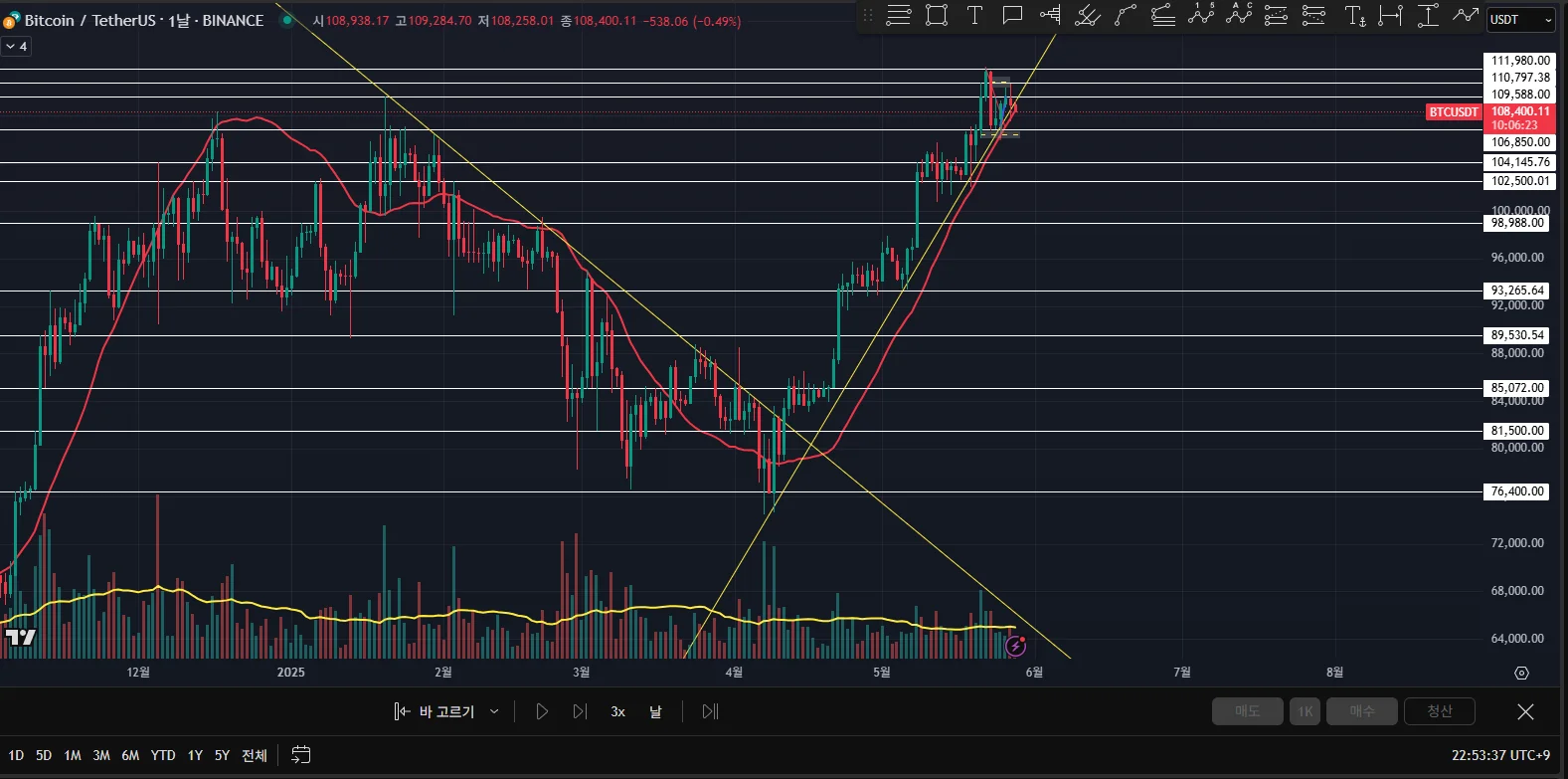
Task: Click the 76,400.00 price label
Action: (x=1517, y=491)
